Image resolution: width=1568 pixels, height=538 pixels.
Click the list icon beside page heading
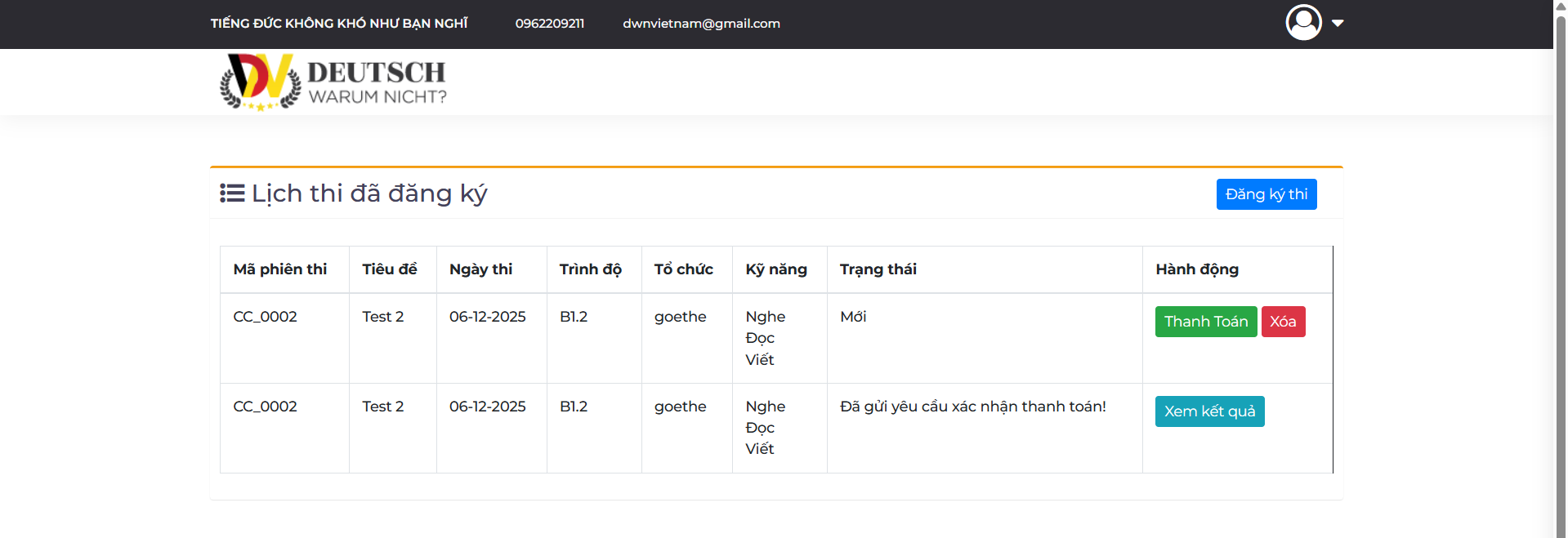pyautogui.click(x=232, y=193)
